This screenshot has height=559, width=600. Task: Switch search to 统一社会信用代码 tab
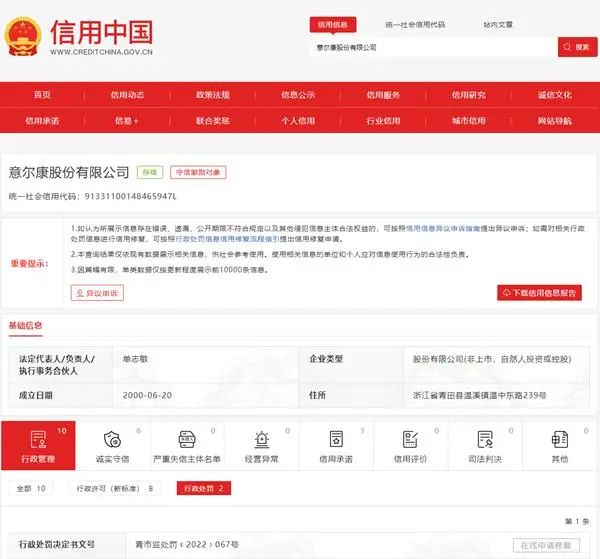pos(415,24)
